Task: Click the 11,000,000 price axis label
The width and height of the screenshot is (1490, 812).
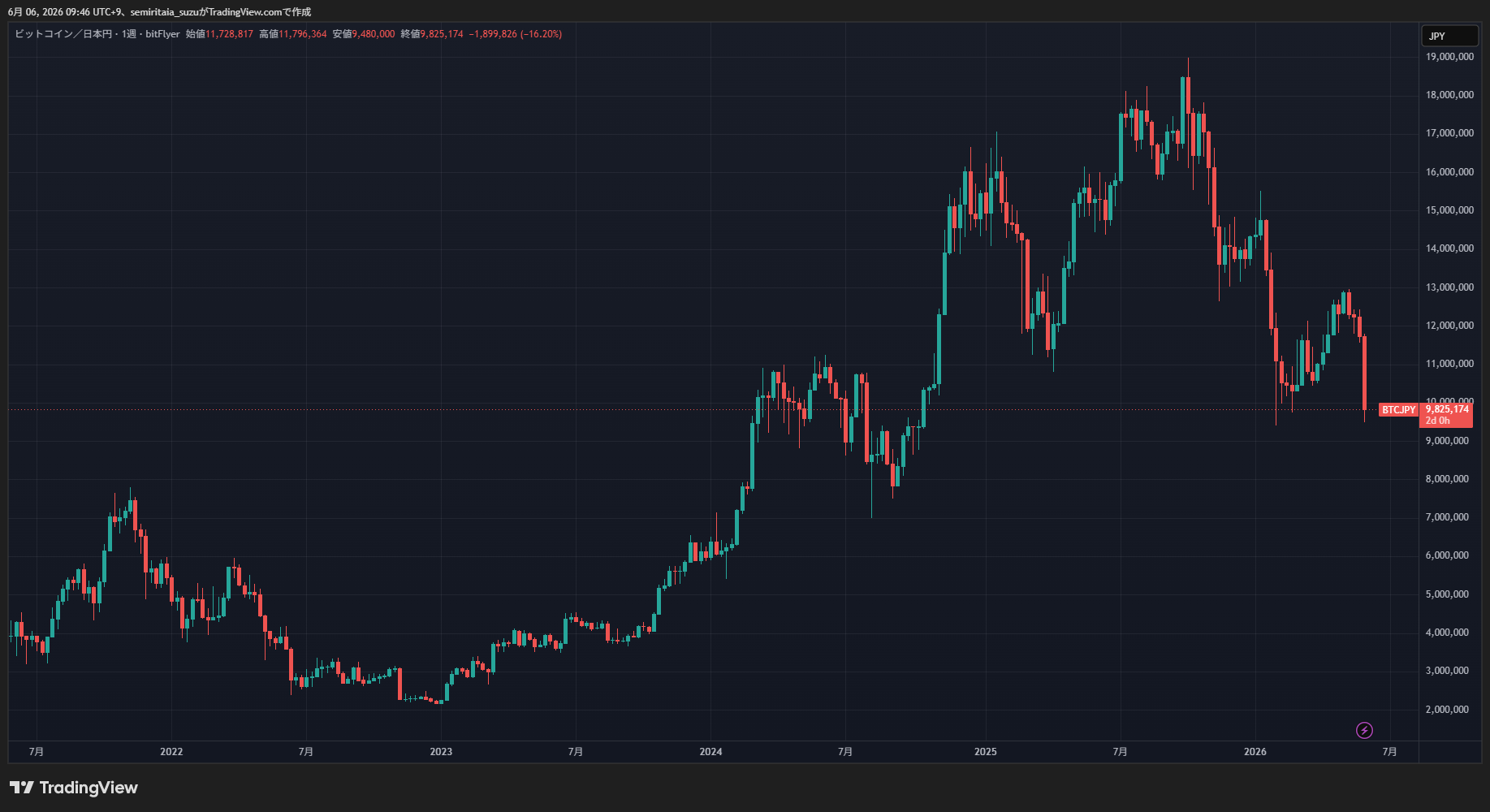Action: point(1449,364)
